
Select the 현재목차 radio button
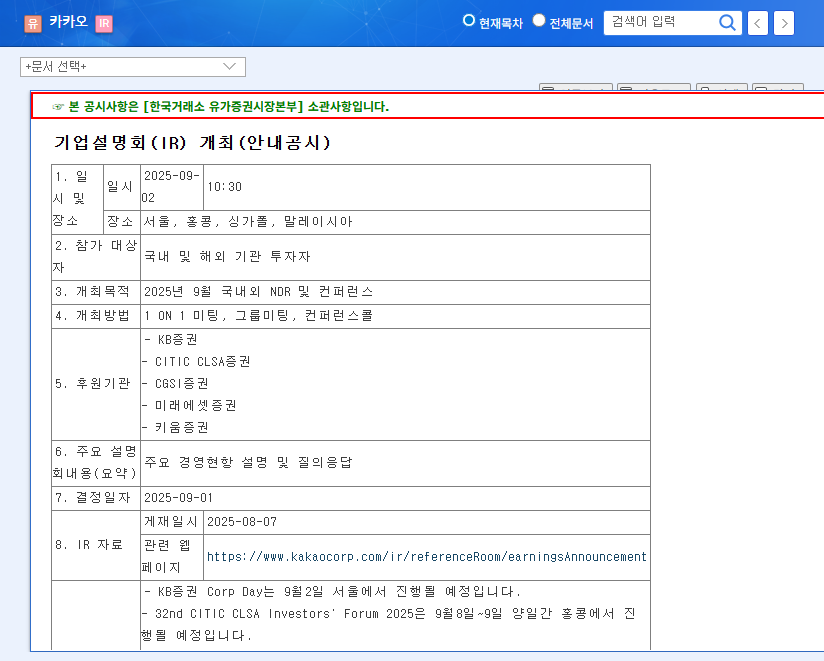[x=469, y=20]
